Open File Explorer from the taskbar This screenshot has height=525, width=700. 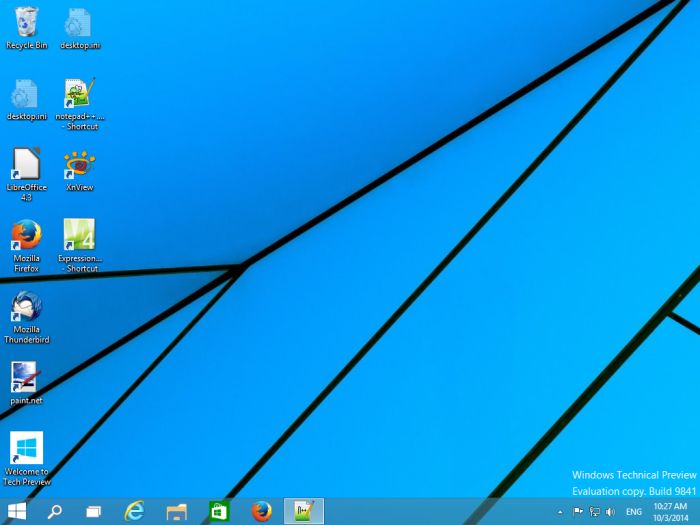point(177,511)
